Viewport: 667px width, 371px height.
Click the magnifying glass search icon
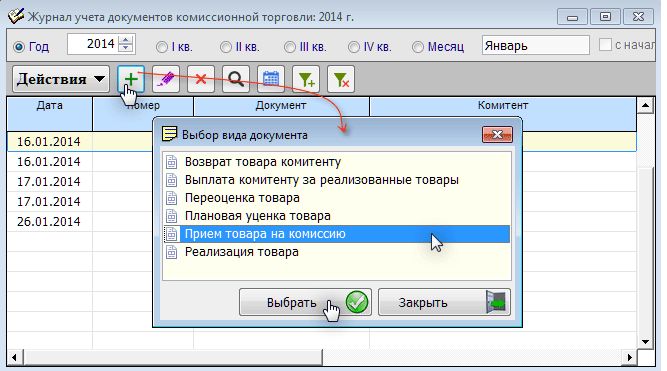[x=236, y=79]
